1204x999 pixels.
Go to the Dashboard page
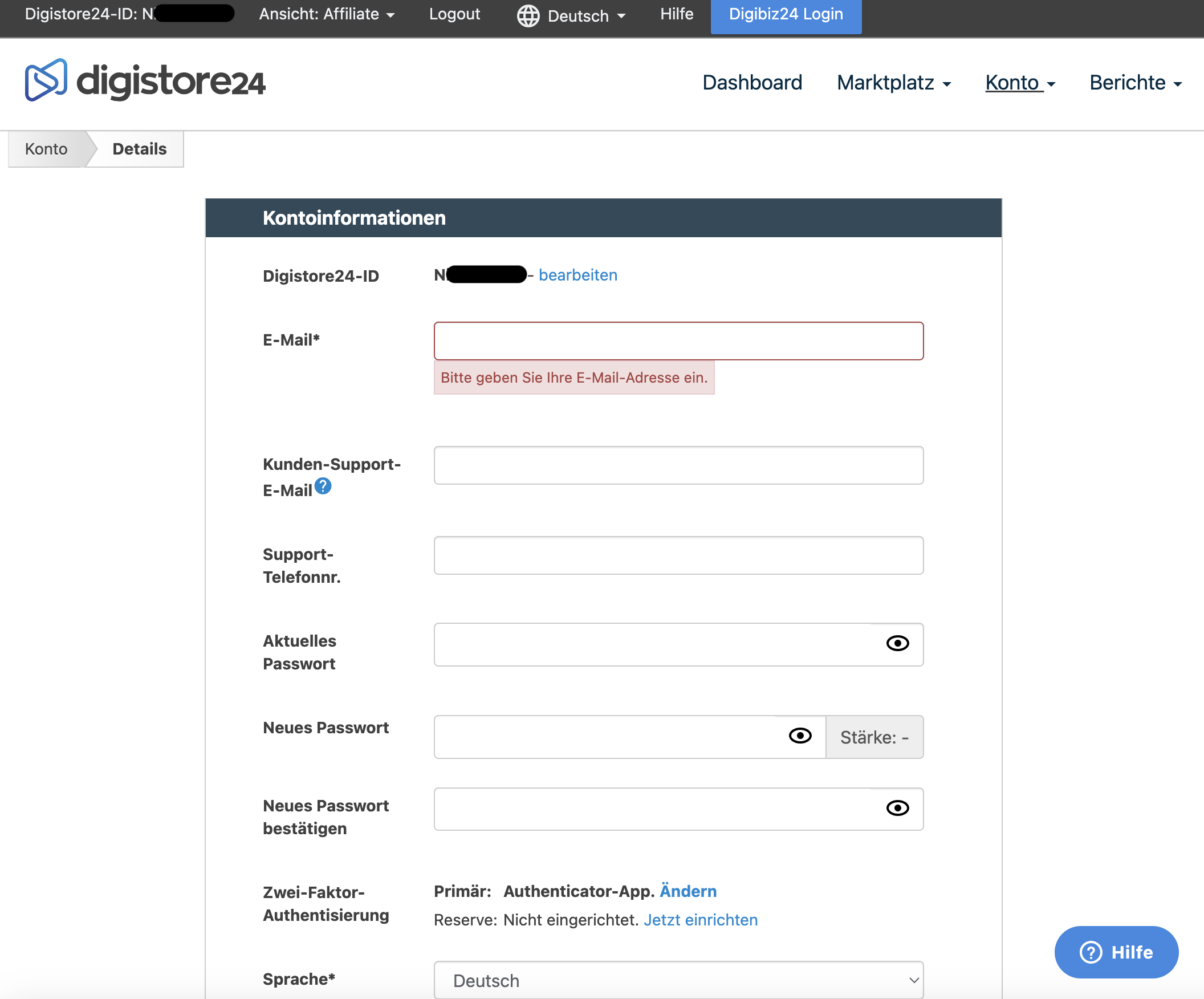click(x=752, y=83)
